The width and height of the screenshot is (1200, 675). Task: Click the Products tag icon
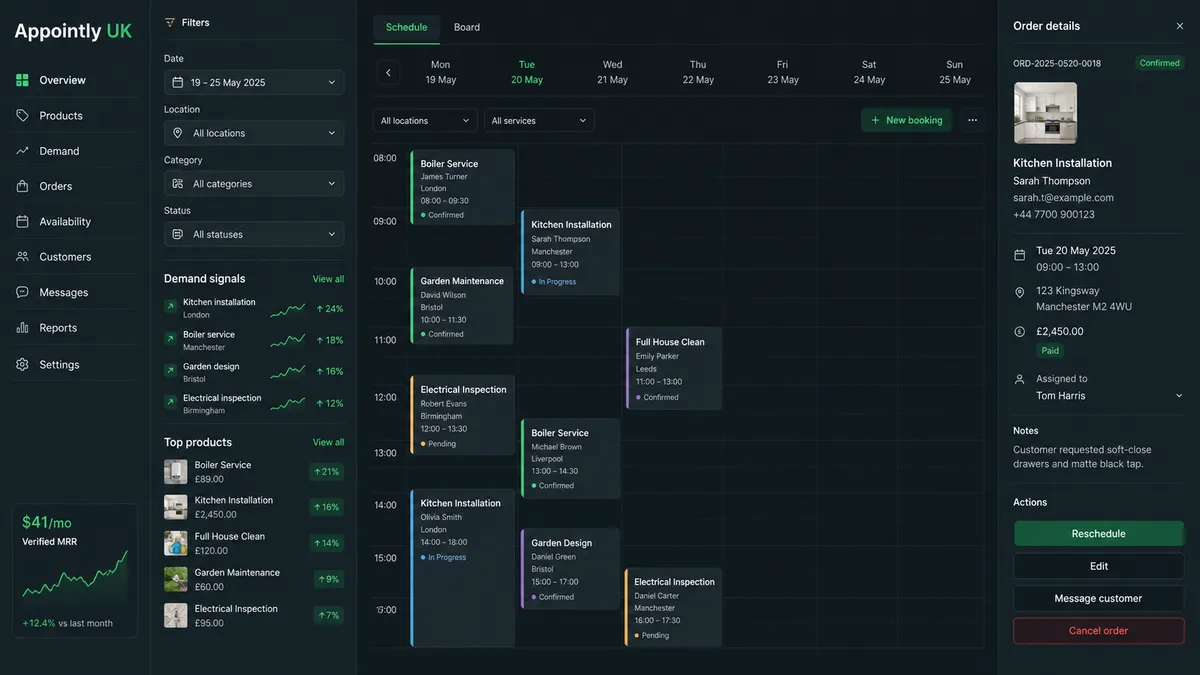coord(22,116)
